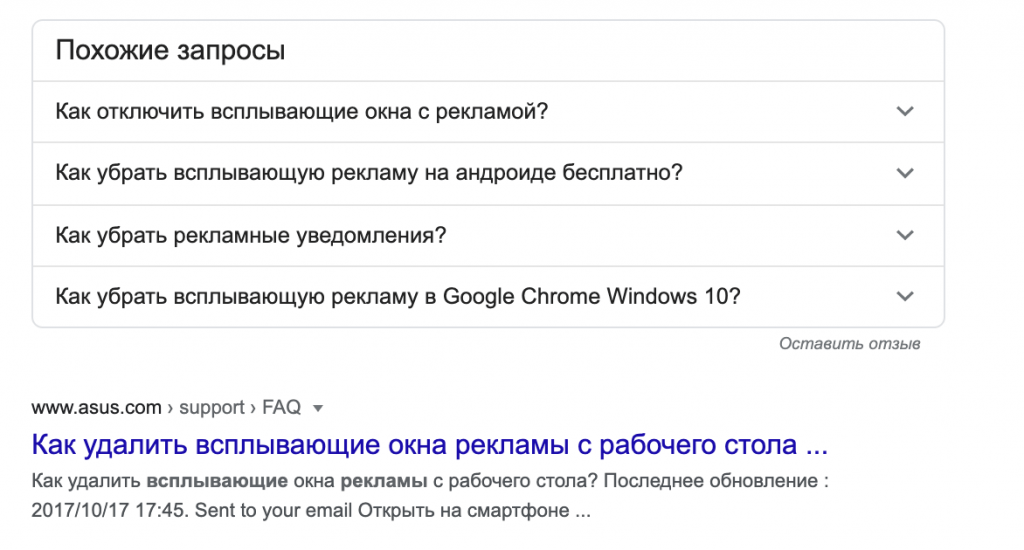Image resolution: width=1024 pixels, height=550 pixels.
Task: Click Последнее обновление text in the snippet
Action: pos(711,481)
